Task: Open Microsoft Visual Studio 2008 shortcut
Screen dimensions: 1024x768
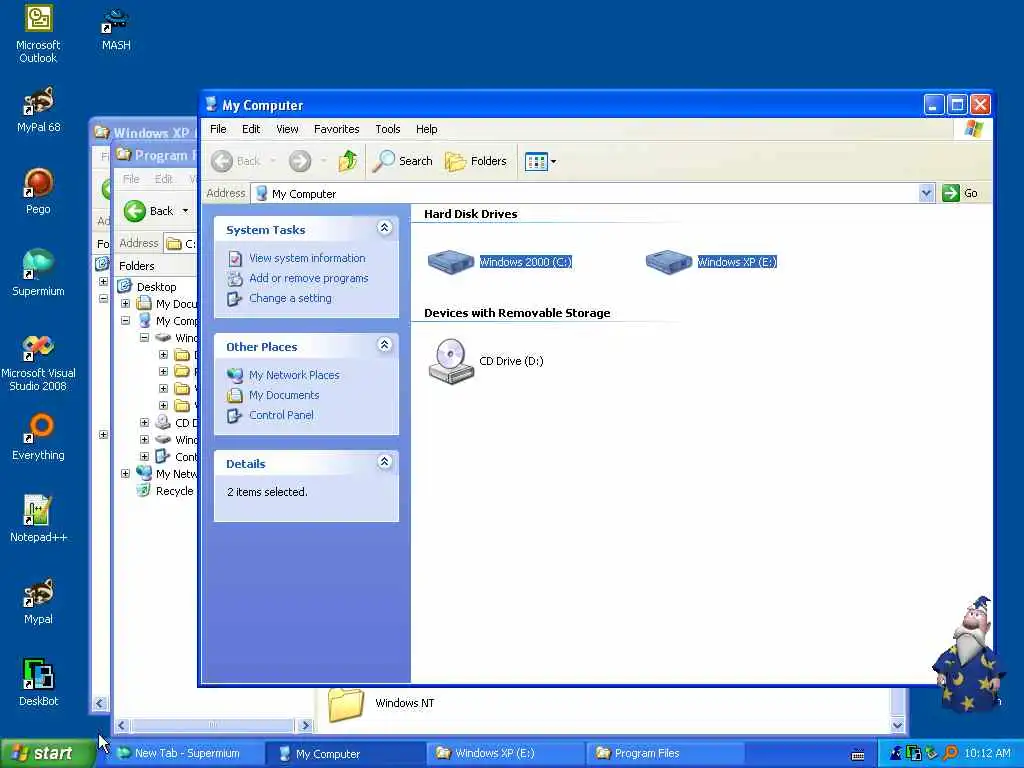Action: coord(38,362)
